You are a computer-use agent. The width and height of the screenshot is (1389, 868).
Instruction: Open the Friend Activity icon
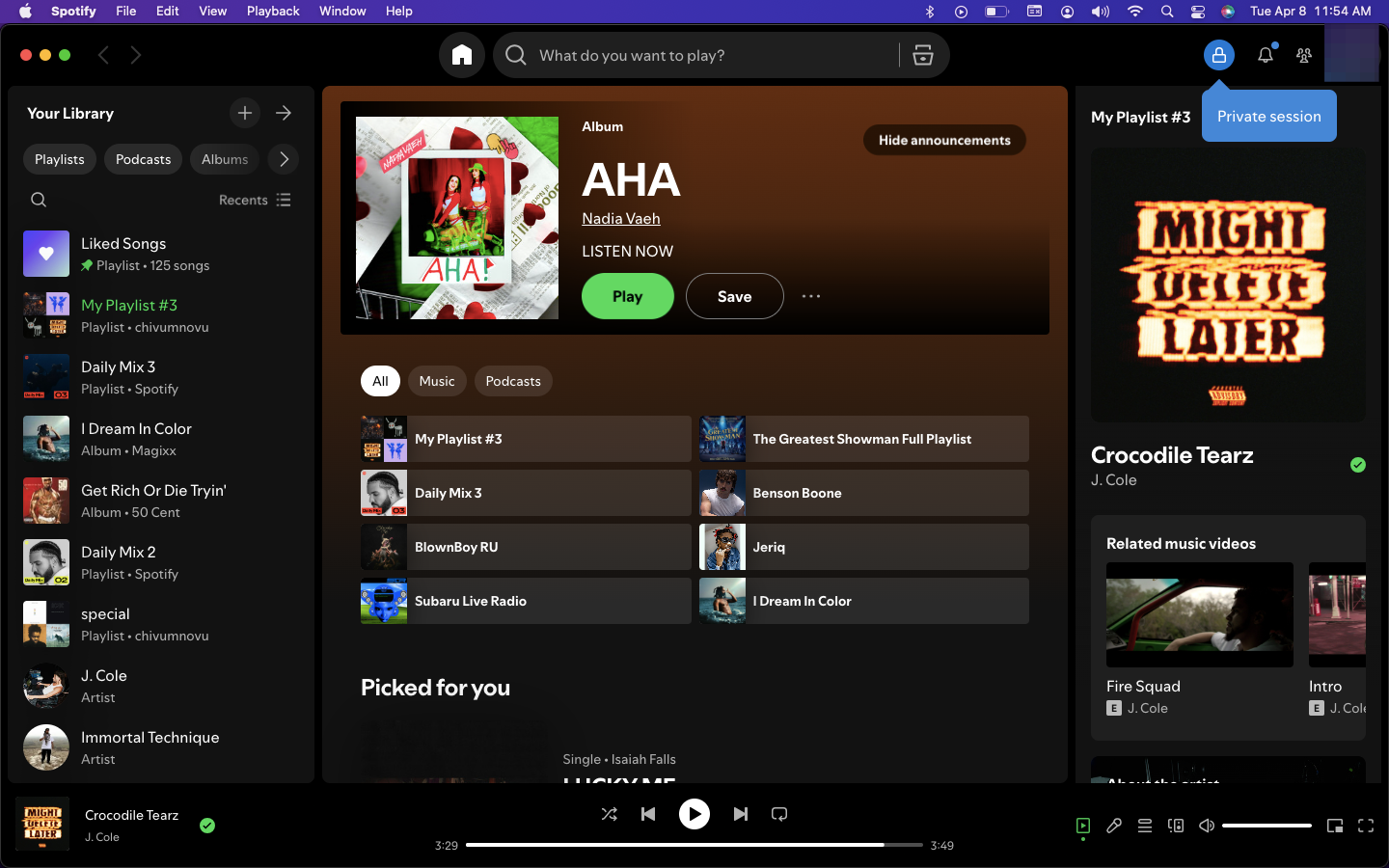(1304, 55)
